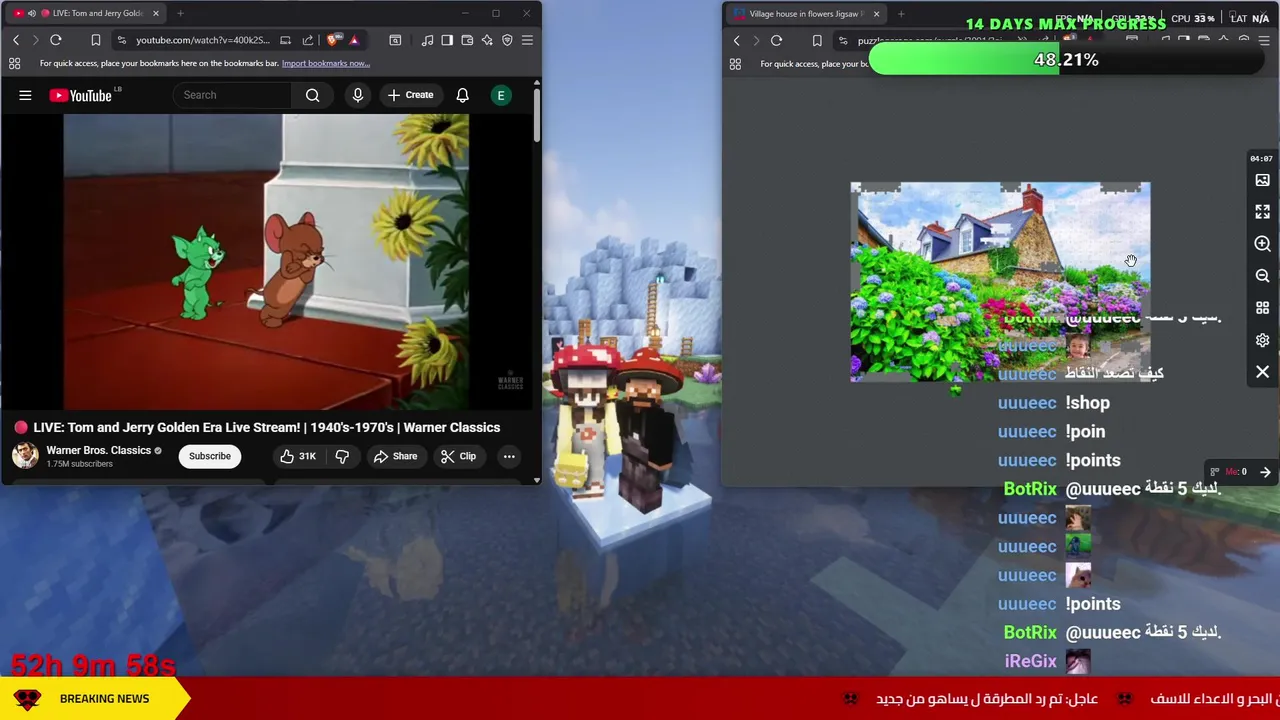1280x720 pixels.
Task: Start voice search with the microphone icon
Action: [x=357, y=95]
